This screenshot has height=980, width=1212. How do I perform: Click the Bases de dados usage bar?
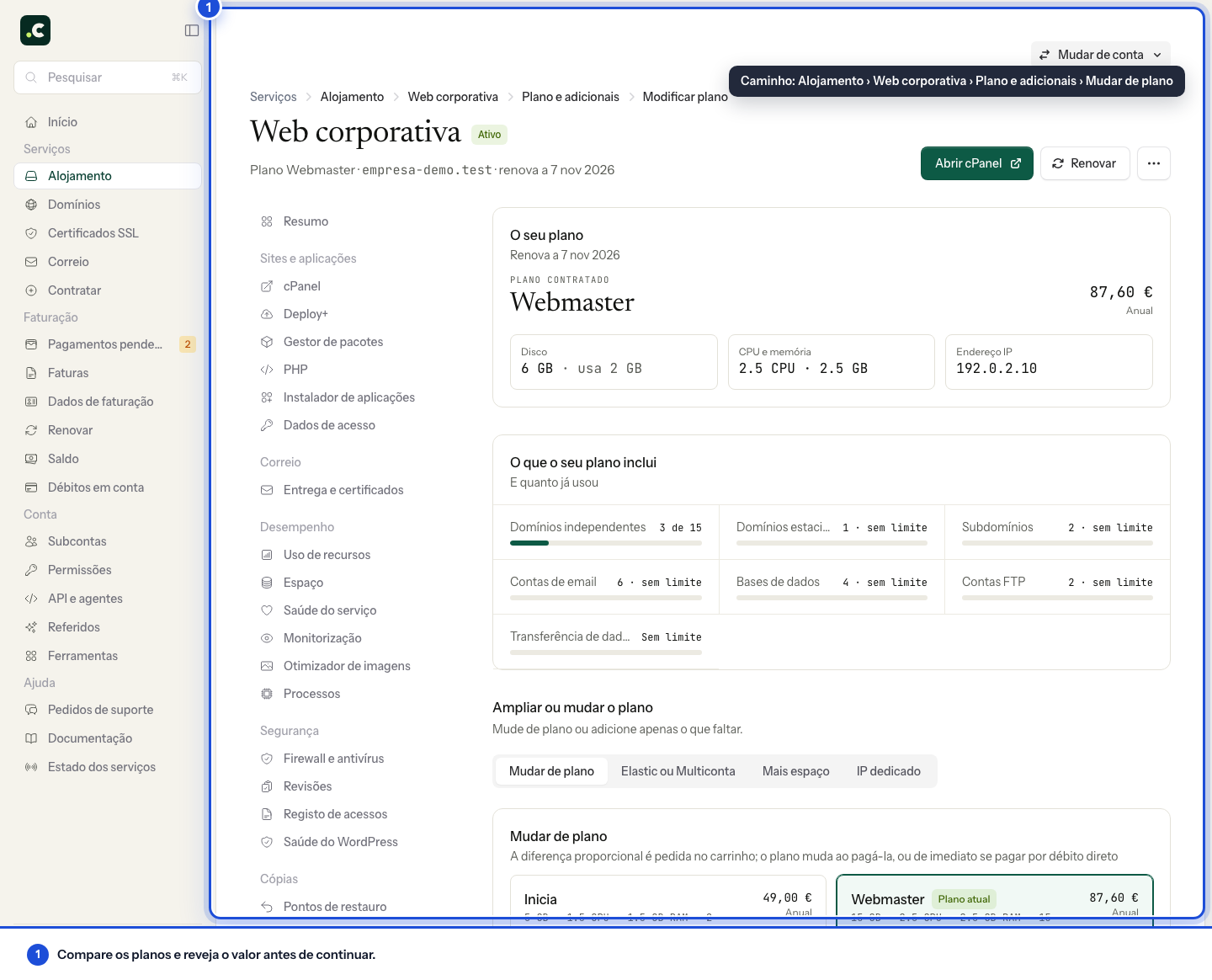[x=832, y=598]
